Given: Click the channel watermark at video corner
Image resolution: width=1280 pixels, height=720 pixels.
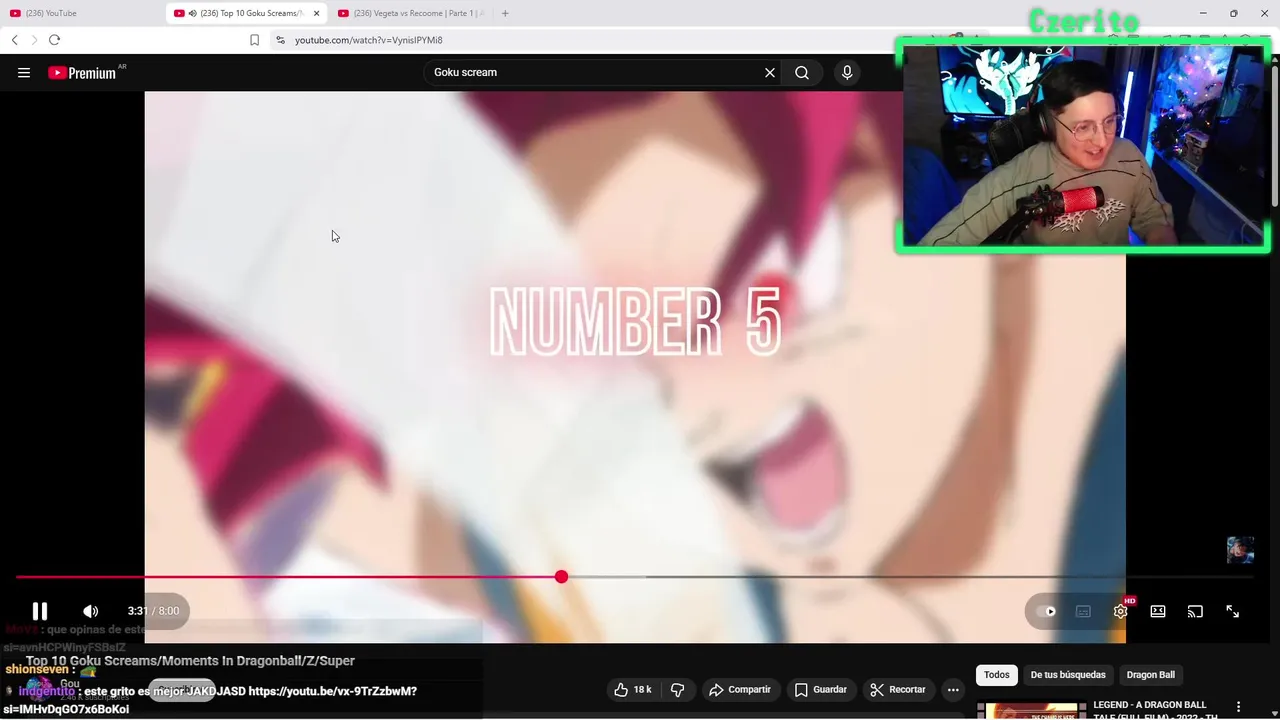Looking at the screenshot, I should 1240,550.
